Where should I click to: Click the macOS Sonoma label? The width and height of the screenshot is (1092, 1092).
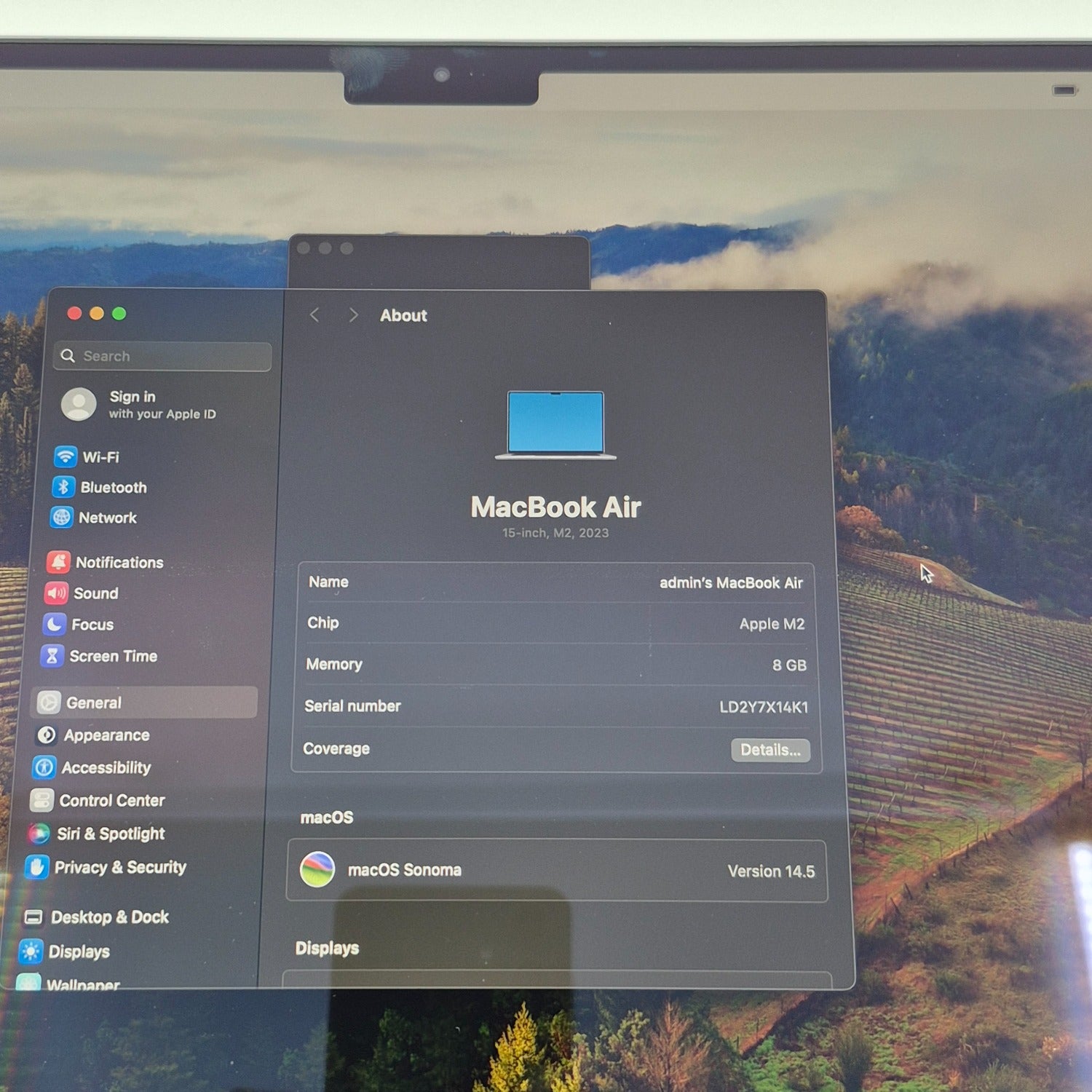(405, 870)
